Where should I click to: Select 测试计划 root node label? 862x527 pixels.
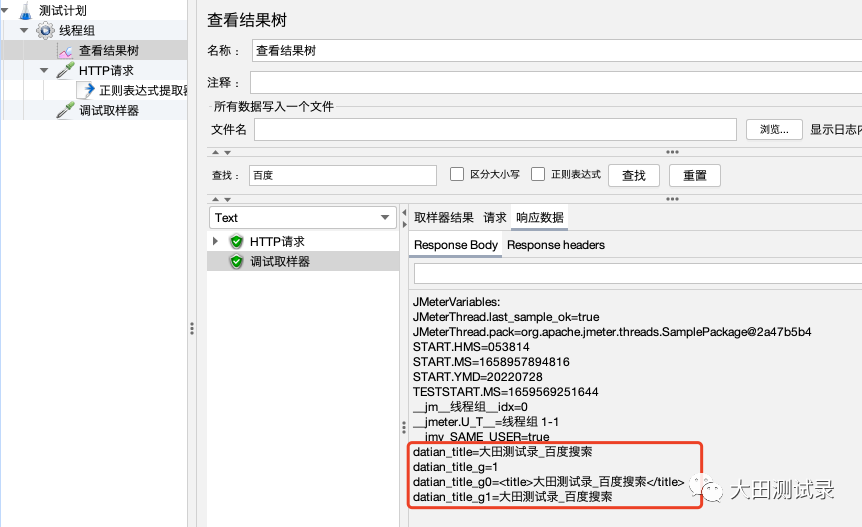pos(63,10)
